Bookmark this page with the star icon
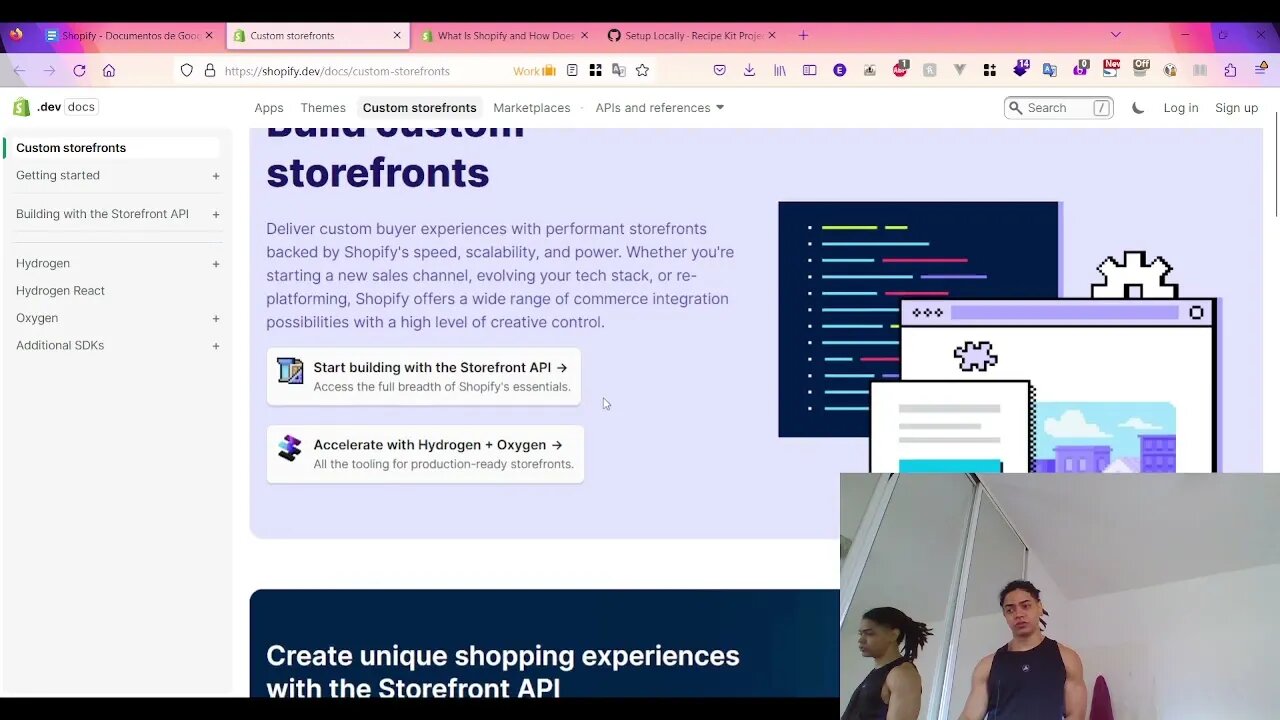This screenshot has width=1280, height=720. pos(642,71)
